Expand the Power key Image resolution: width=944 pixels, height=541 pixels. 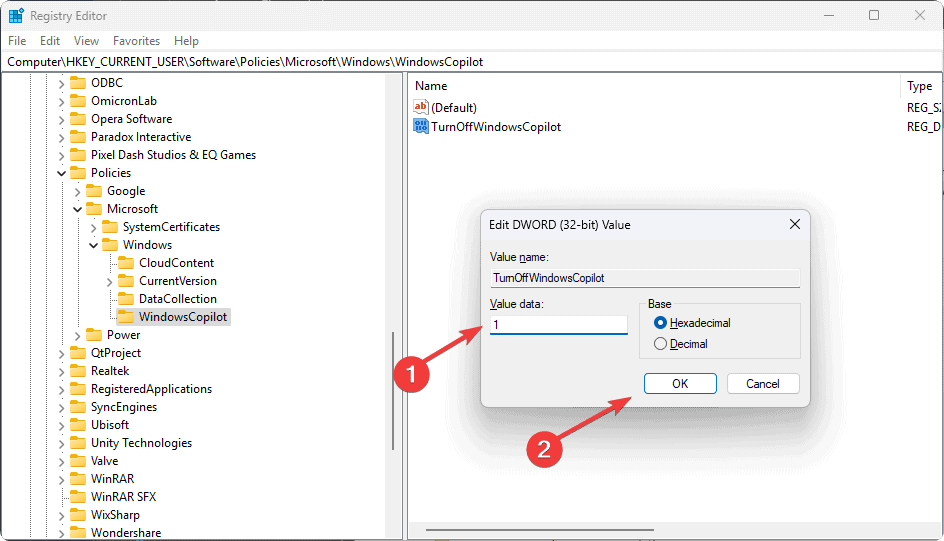[77, 336]
